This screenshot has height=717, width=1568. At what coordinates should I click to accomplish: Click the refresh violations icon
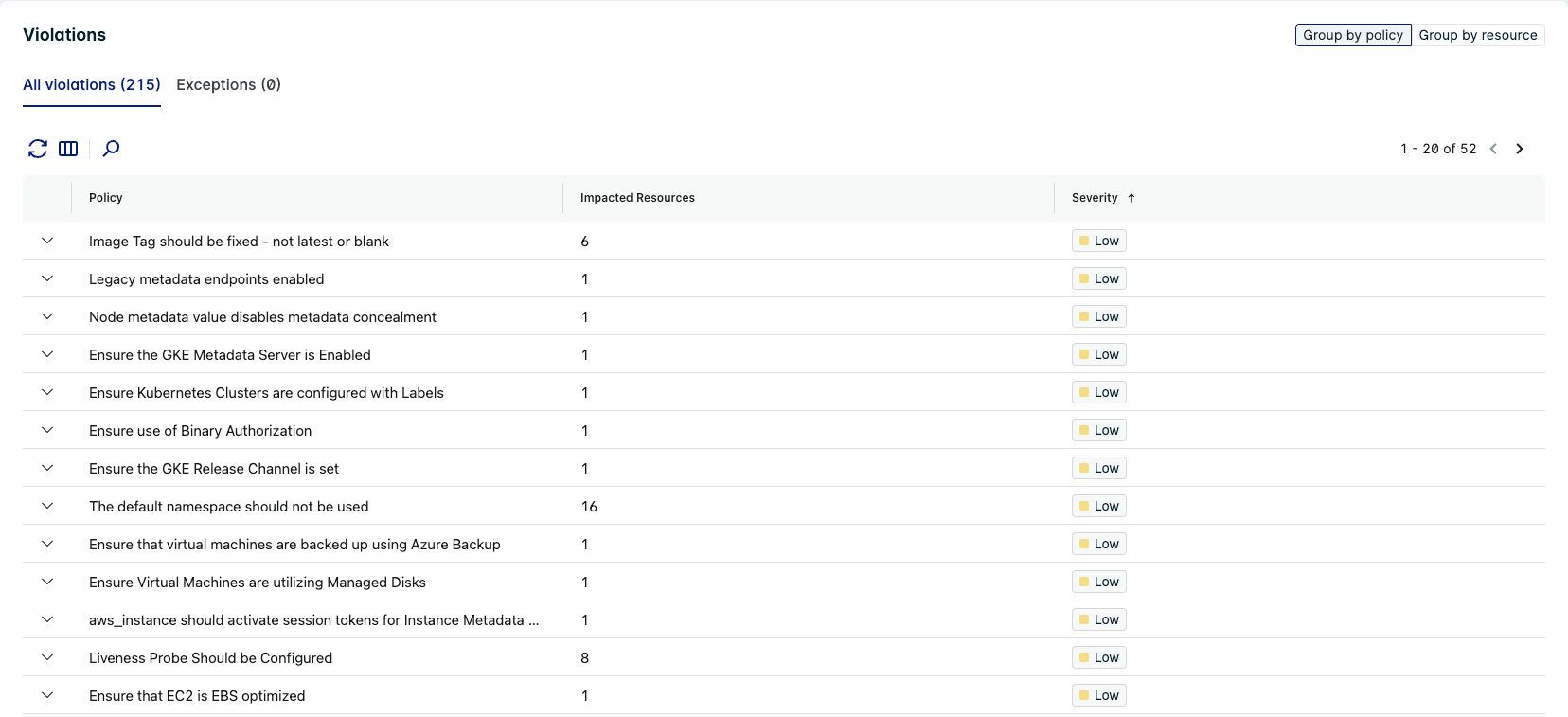click(x=38, y=149)
